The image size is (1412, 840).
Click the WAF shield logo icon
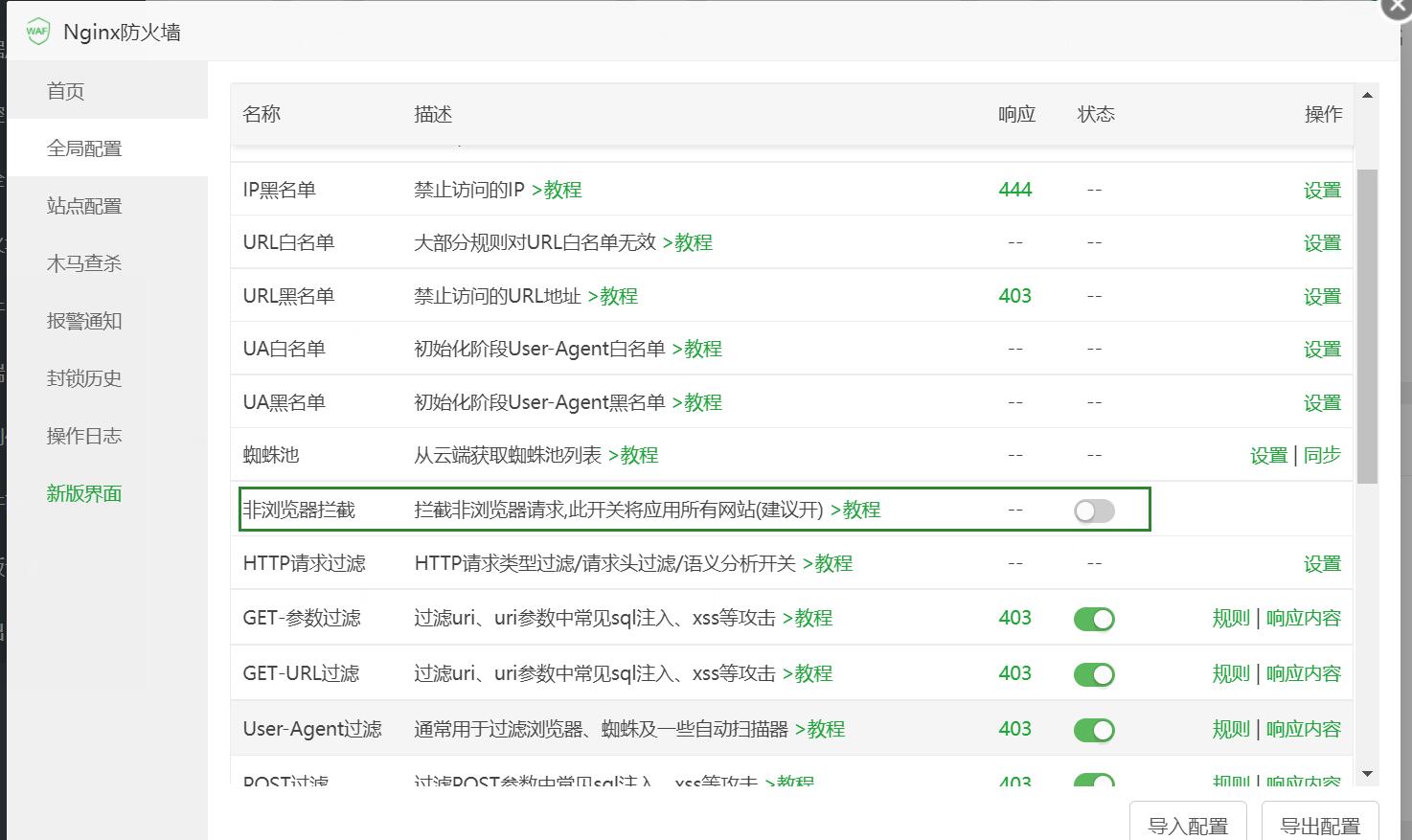(37, 31)
